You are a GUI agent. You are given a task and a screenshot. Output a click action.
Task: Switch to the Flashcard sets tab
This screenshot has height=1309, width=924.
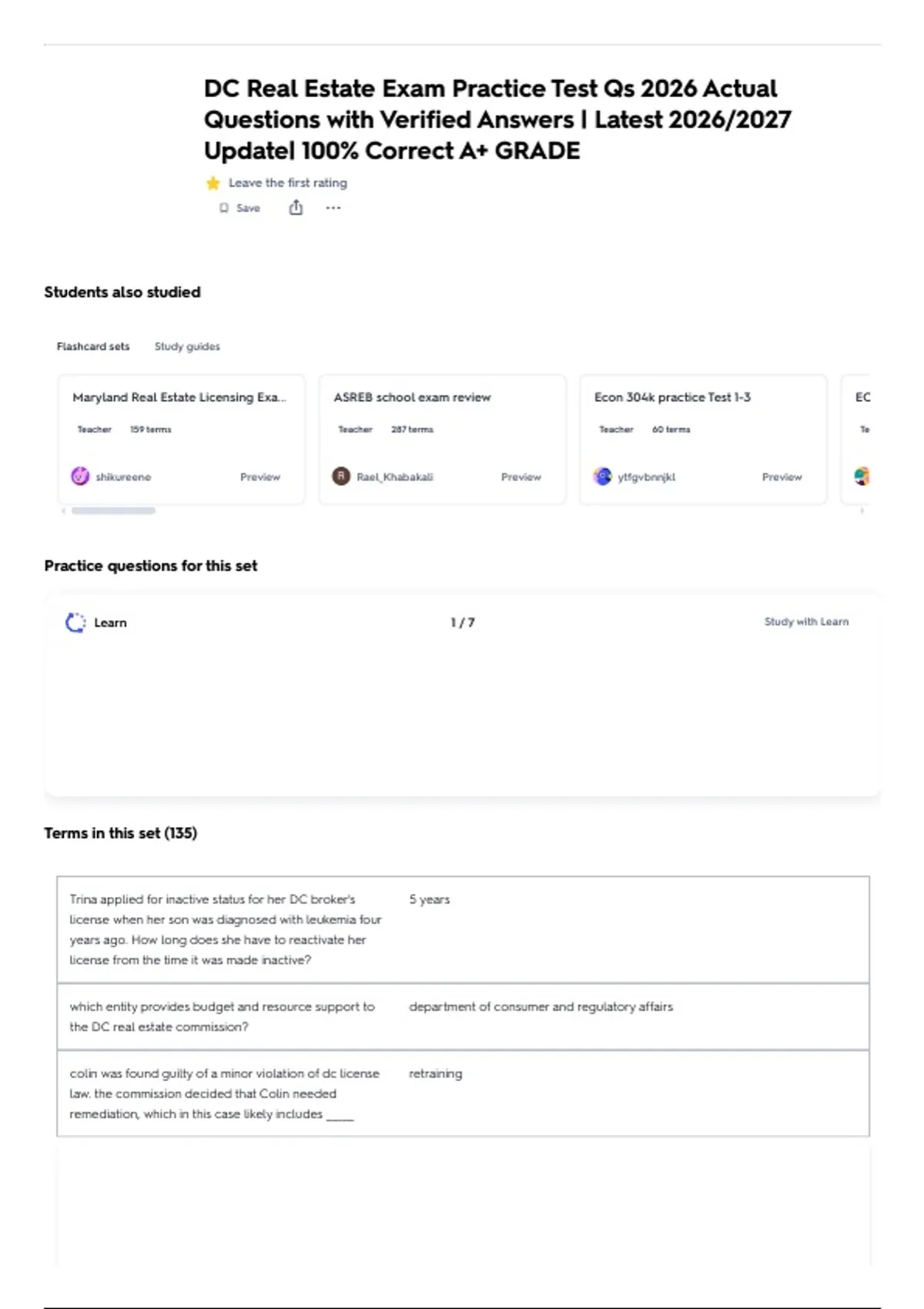tap(93, 346)
